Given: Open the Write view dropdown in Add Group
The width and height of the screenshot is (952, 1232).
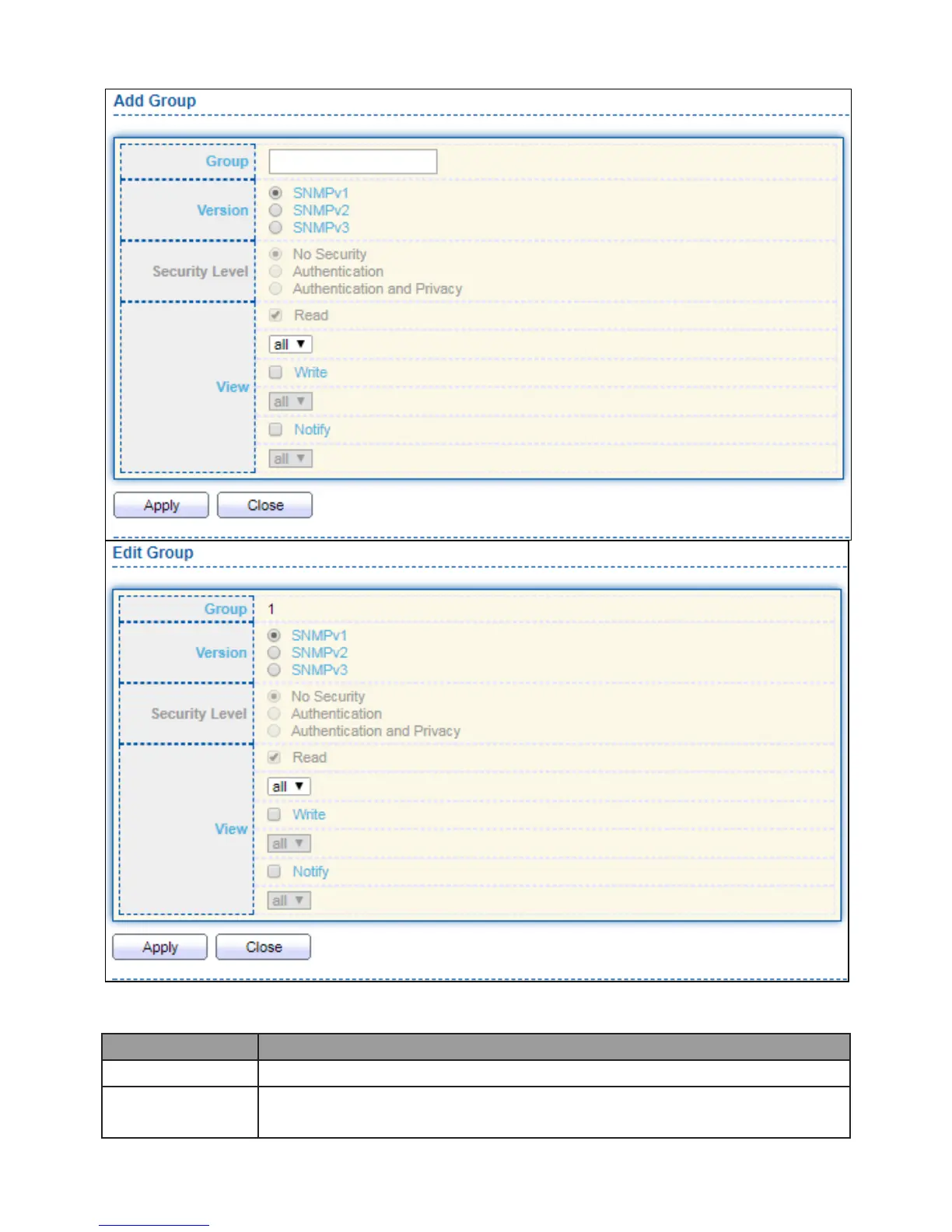Looking at the screenshot, I should click(x=291, y=401).
